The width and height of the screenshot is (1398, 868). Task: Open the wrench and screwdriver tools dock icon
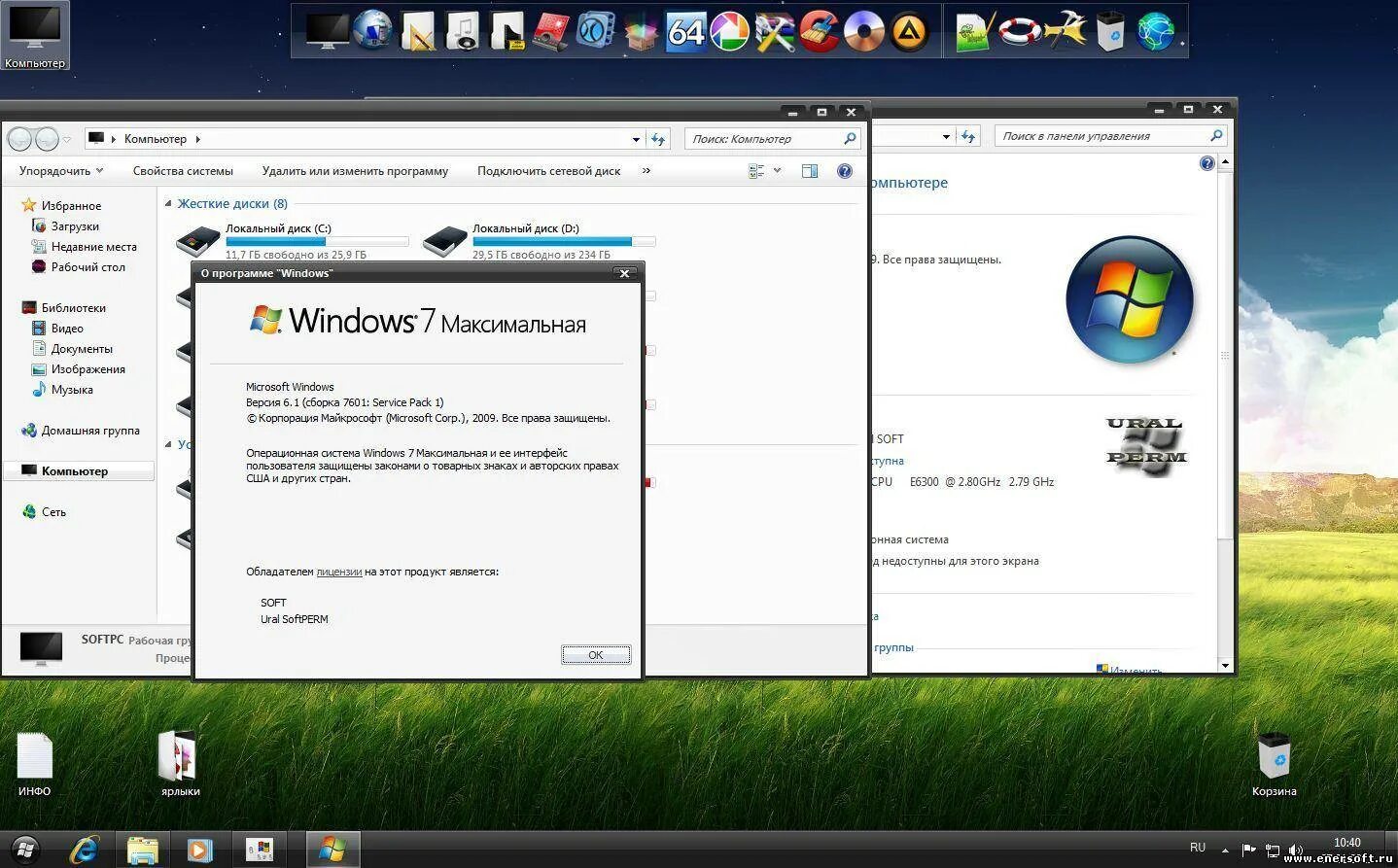point(775,31)
